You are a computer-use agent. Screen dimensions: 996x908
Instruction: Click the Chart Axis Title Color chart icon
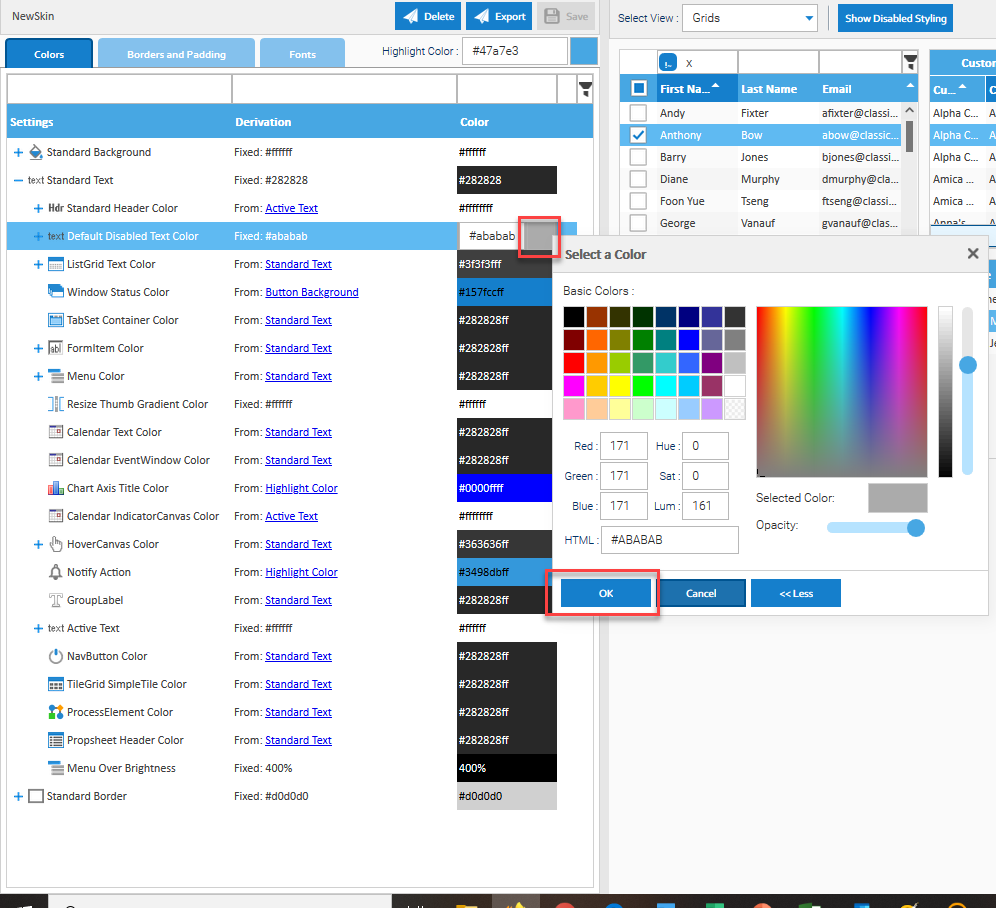[56, 488]
